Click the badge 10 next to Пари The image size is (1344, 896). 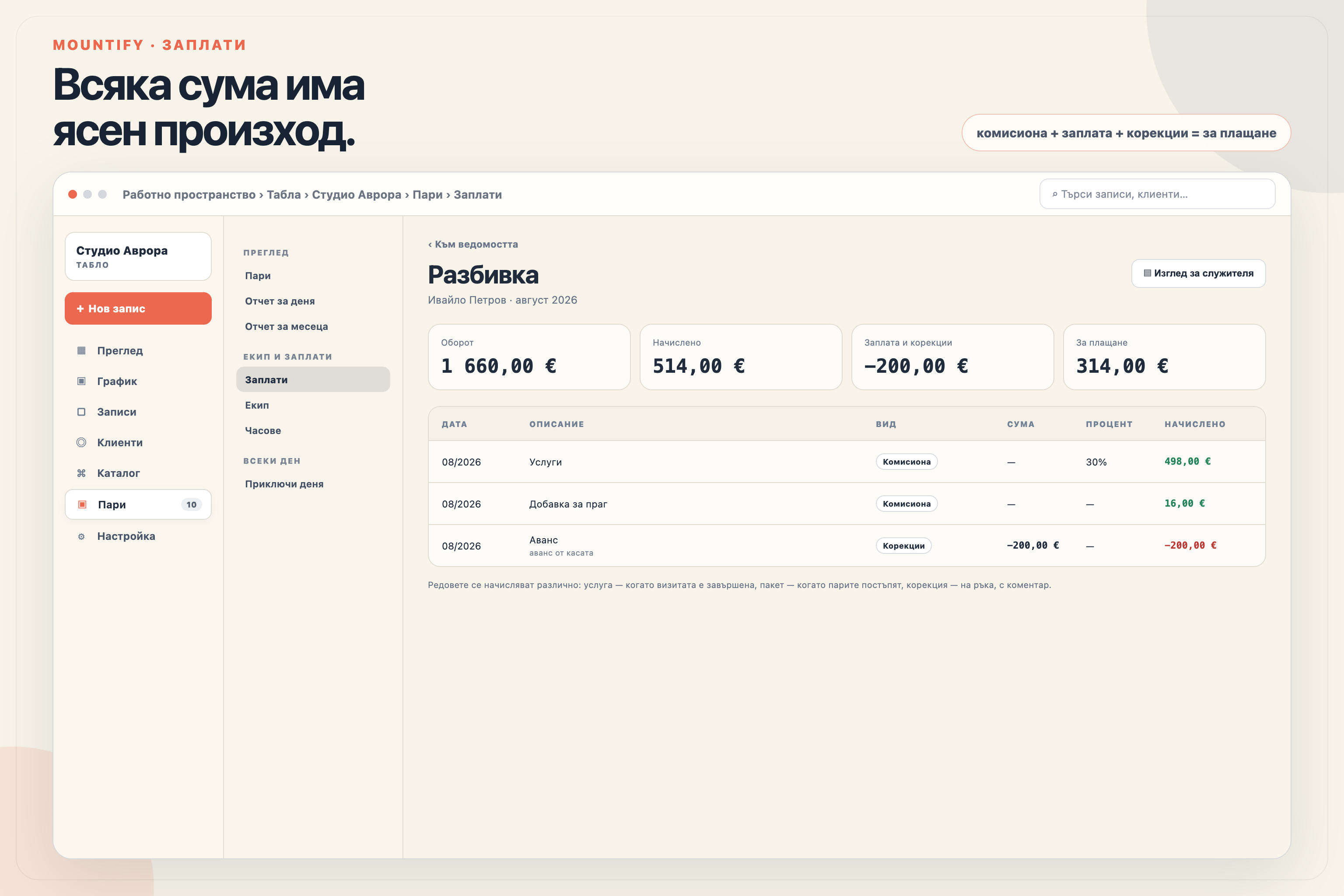192,504
